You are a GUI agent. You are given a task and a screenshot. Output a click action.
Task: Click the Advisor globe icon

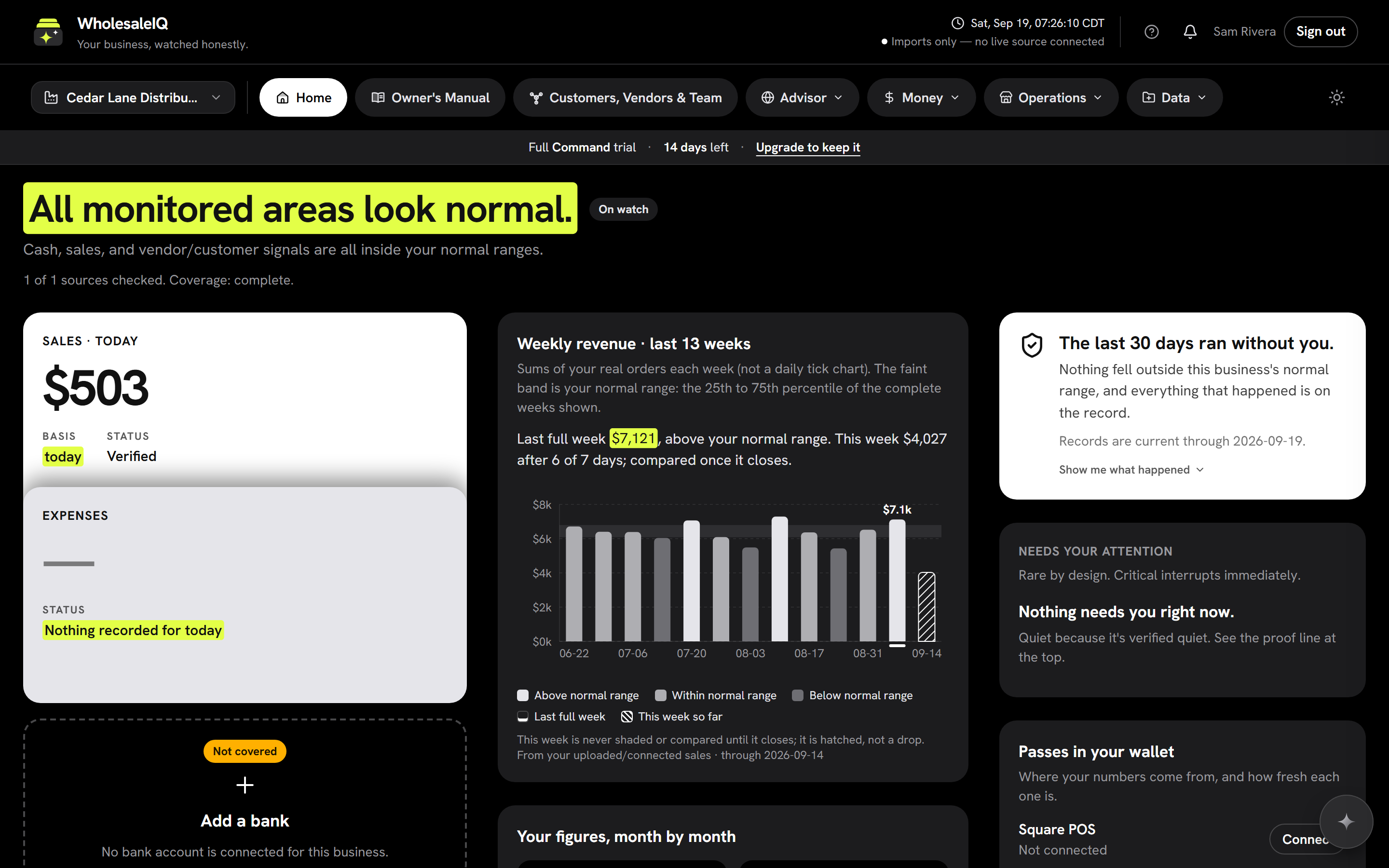tap(767, 97)
